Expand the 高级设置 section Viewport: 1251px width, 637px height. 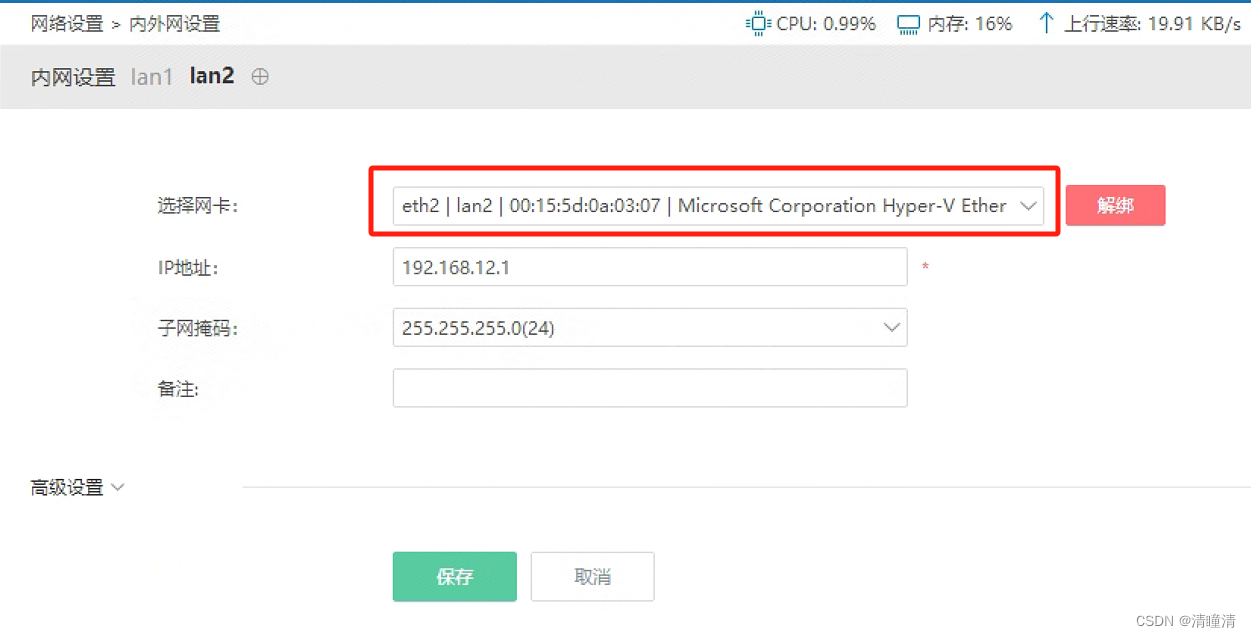coord(77,488)
